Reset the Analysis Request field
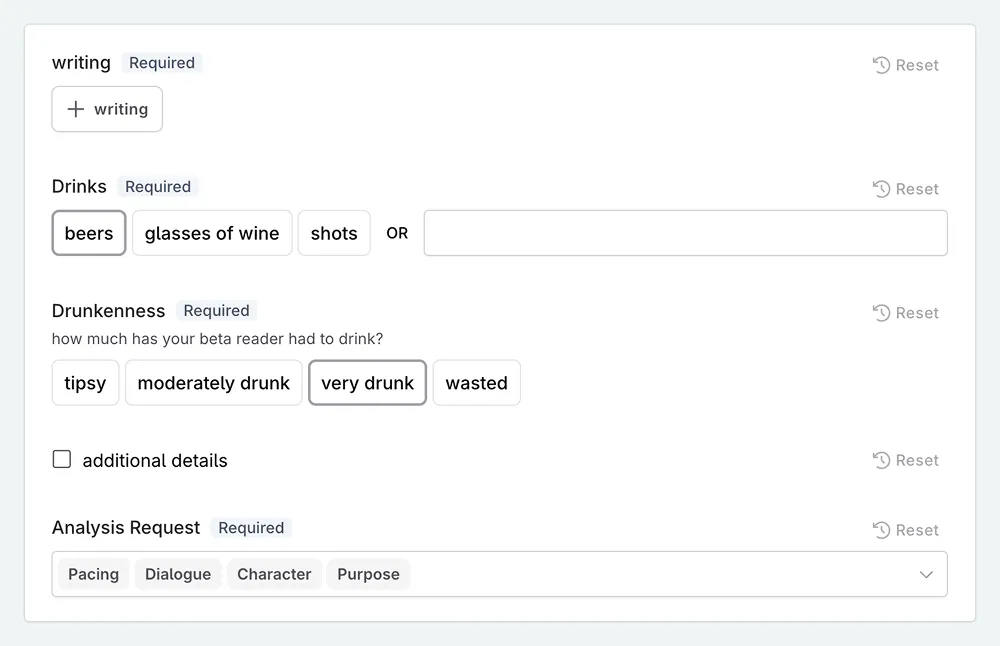 click(905, 530)
